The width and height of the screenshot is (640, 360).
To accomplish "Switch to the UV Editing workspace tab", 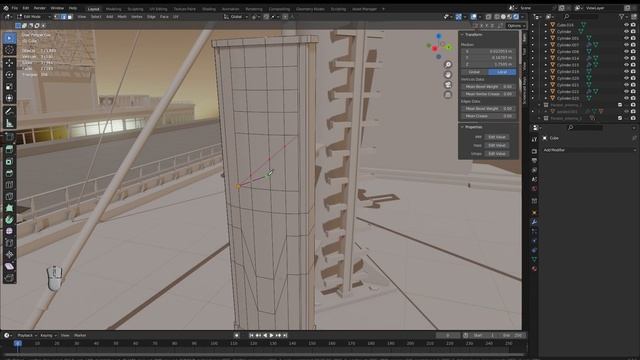I will point(158,9).
